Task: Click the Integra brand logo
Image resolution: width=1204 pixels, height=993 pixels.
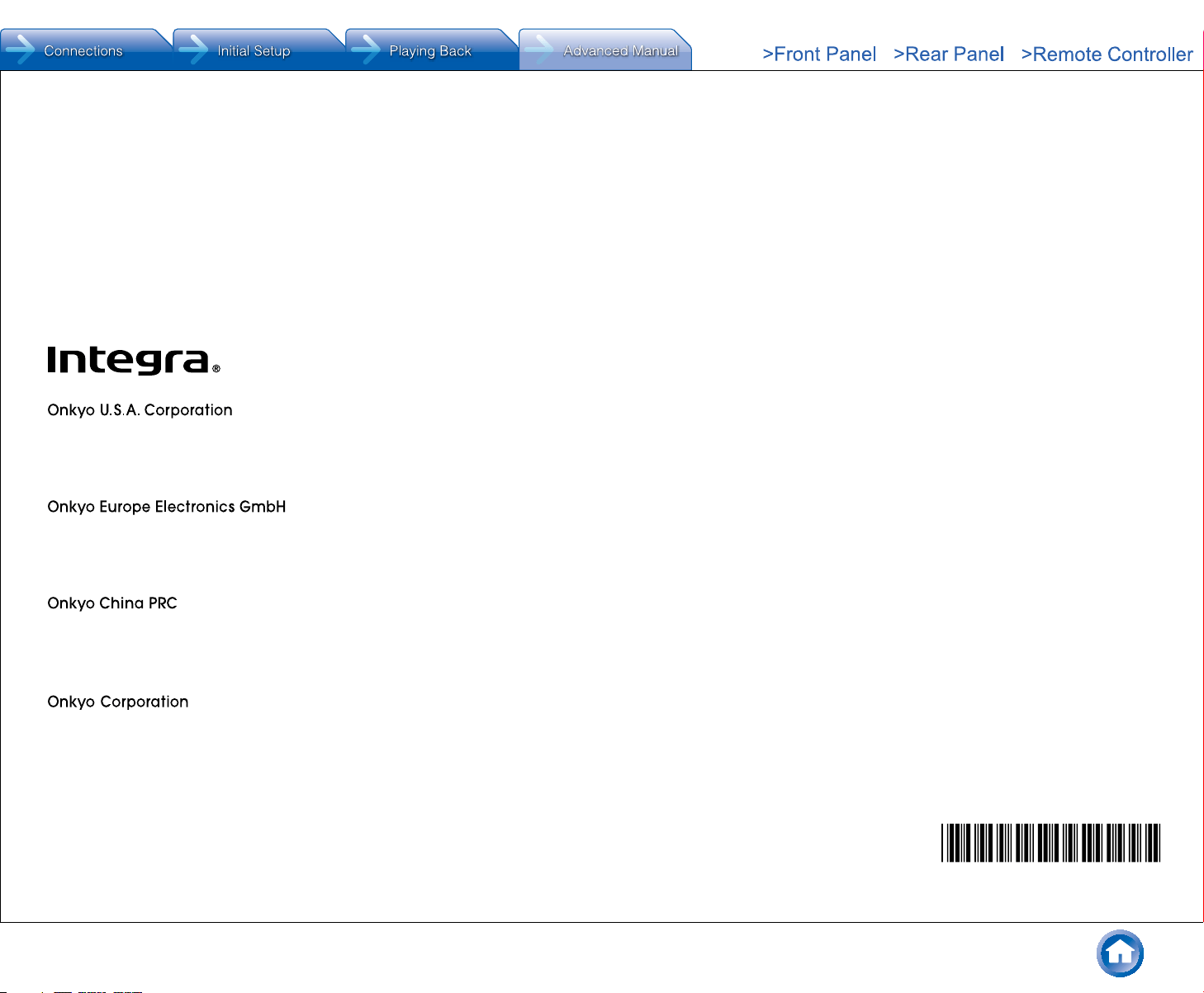Action: pos(129,360)
